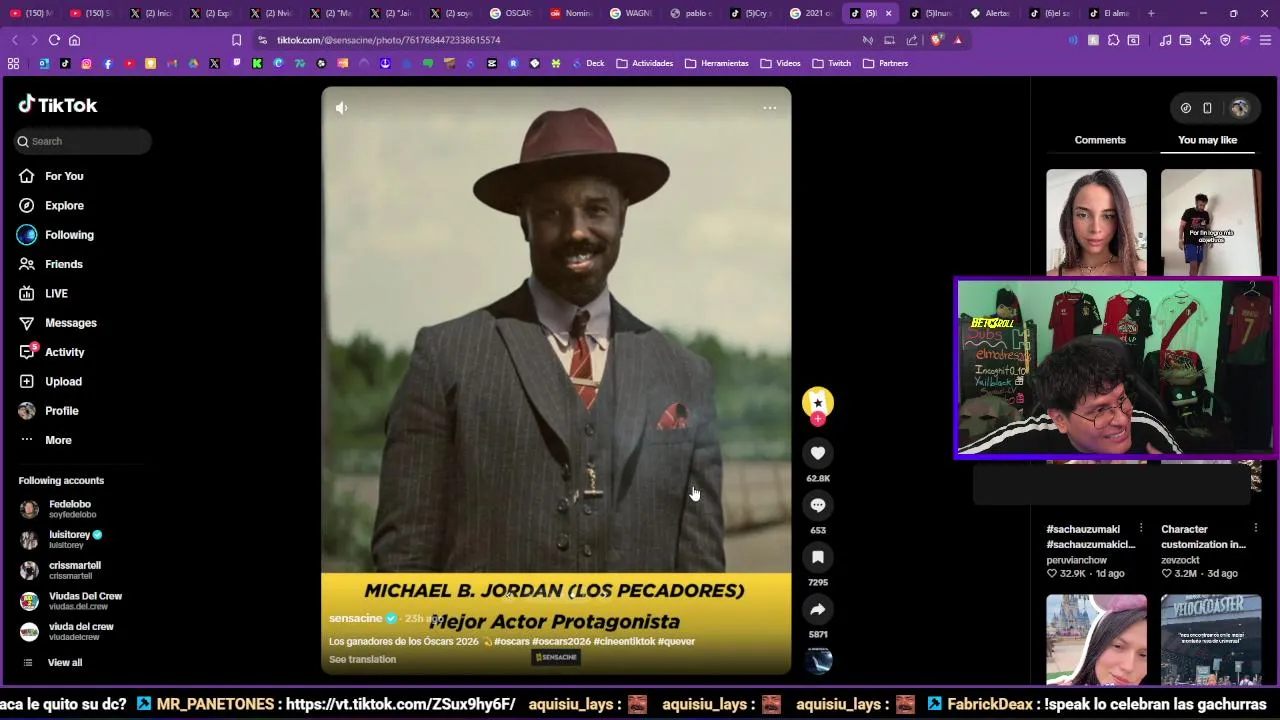Open the woman portrait recommended video

[1096, 222]
